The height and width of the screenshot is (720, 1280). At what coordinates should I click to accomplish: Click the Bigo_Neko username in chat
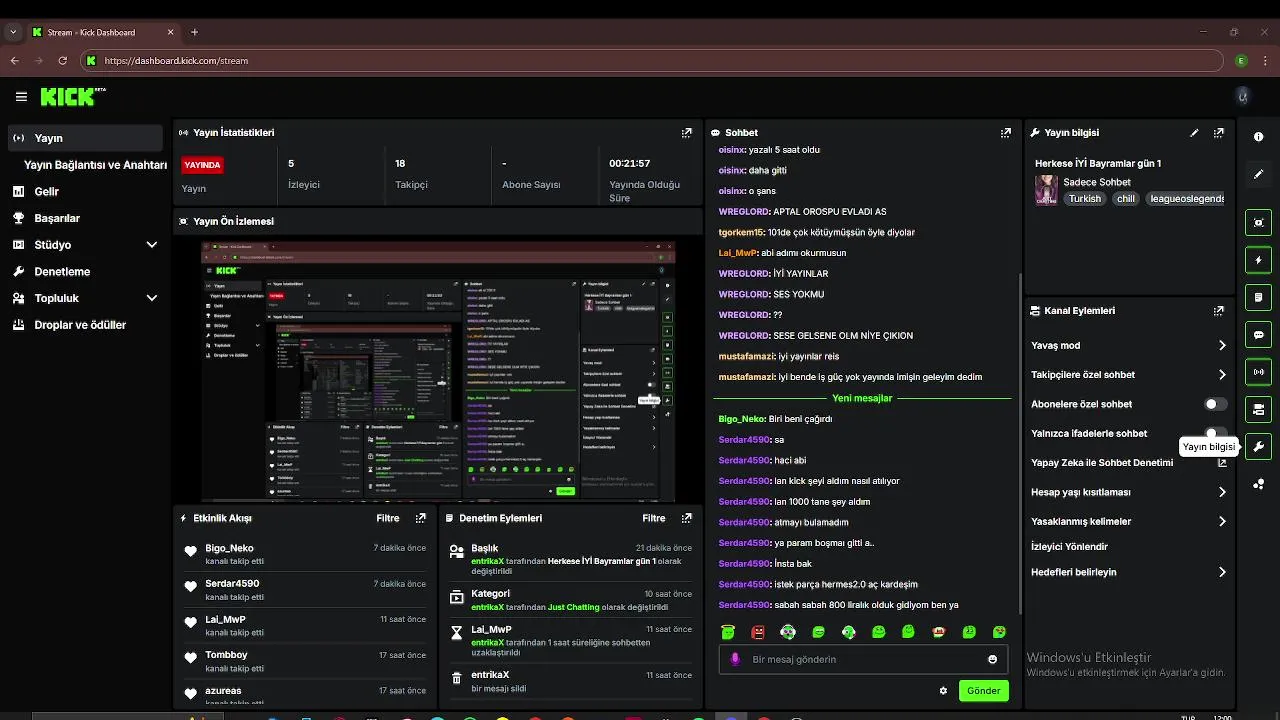pos(741,419)
